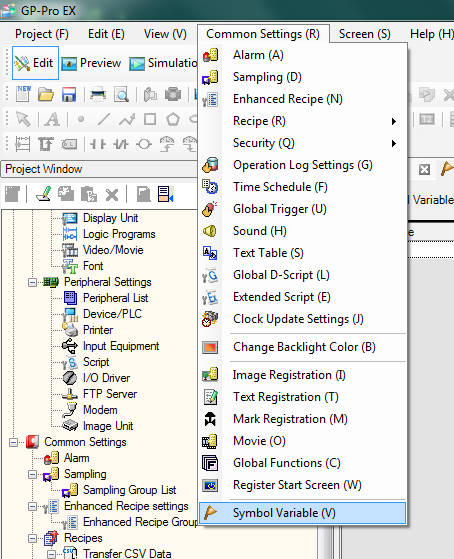The width and height of the screenshot is (454, 559).
Task: Close the panel with X button
Action: (x=424, y=169)
